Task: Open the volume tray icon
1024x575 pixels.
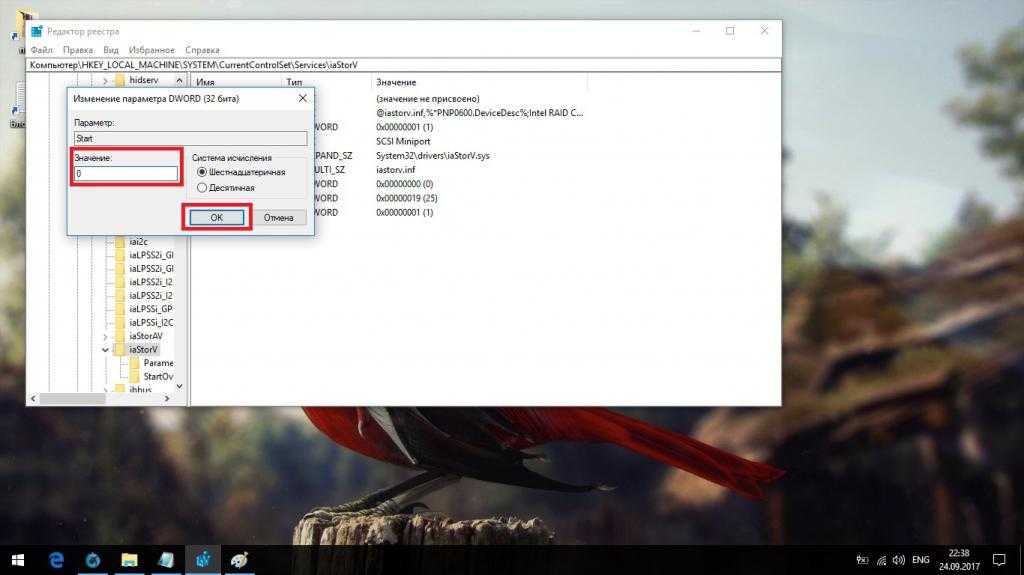Action: pos(899,560)
